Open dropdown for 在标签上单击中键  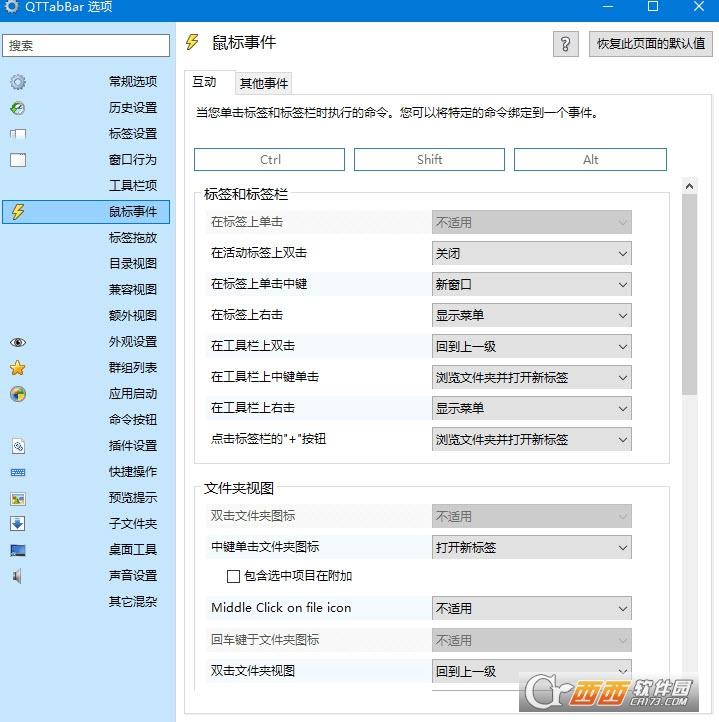coord(532,285)
